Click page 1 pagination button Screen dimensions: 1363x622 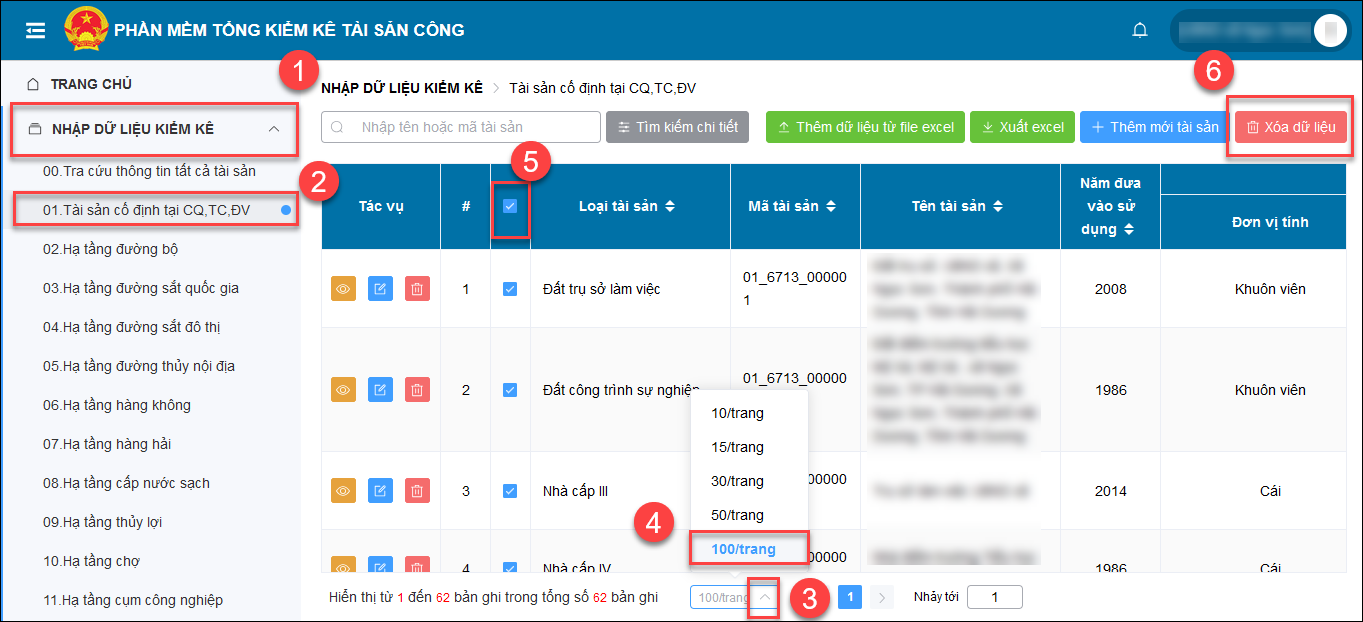[850, 597]
